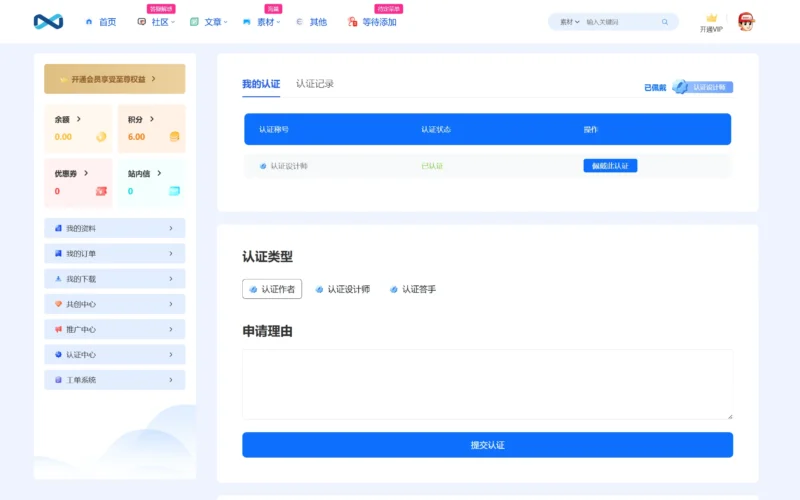This screenshot has height=500, width=800.
Task: Click the 开通会员享受至尊权益 banner
Action: click(114, 79)
